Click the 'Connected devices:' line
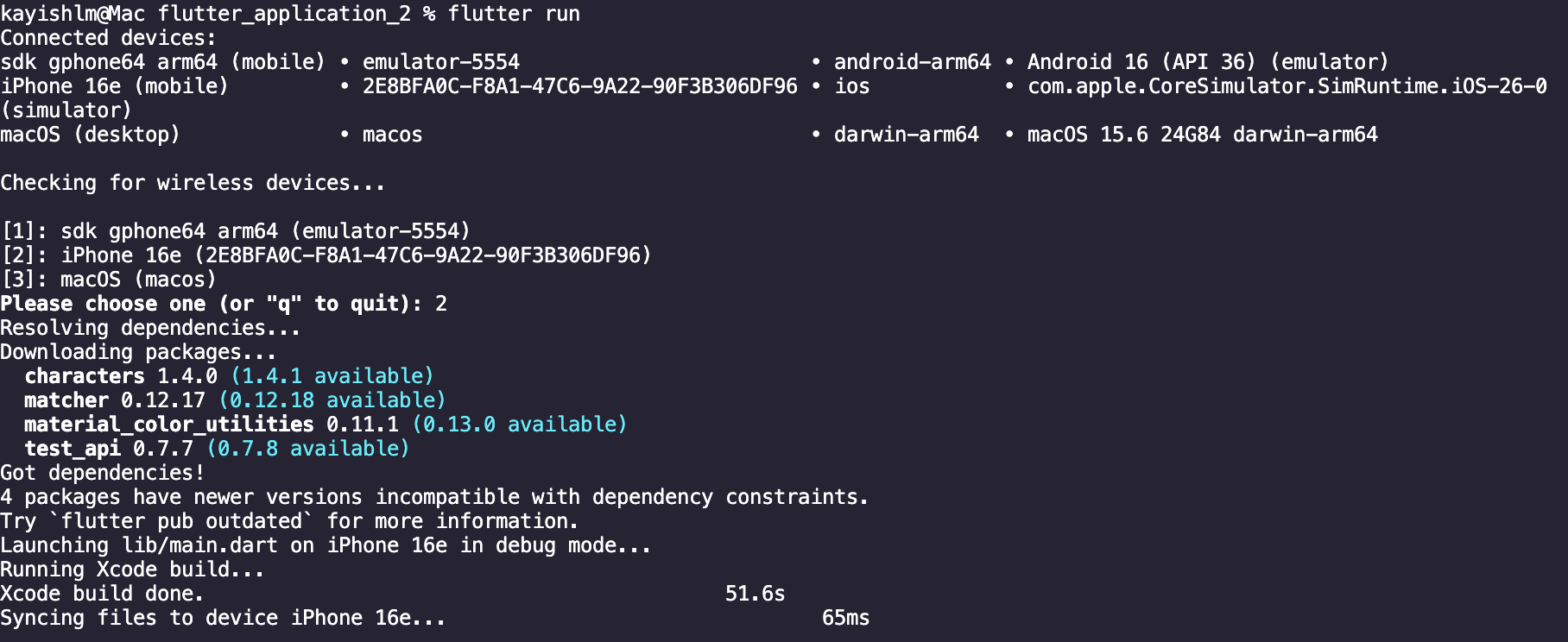The height and width of the screenshot is (642, 1568). click(x=108, y=38)
